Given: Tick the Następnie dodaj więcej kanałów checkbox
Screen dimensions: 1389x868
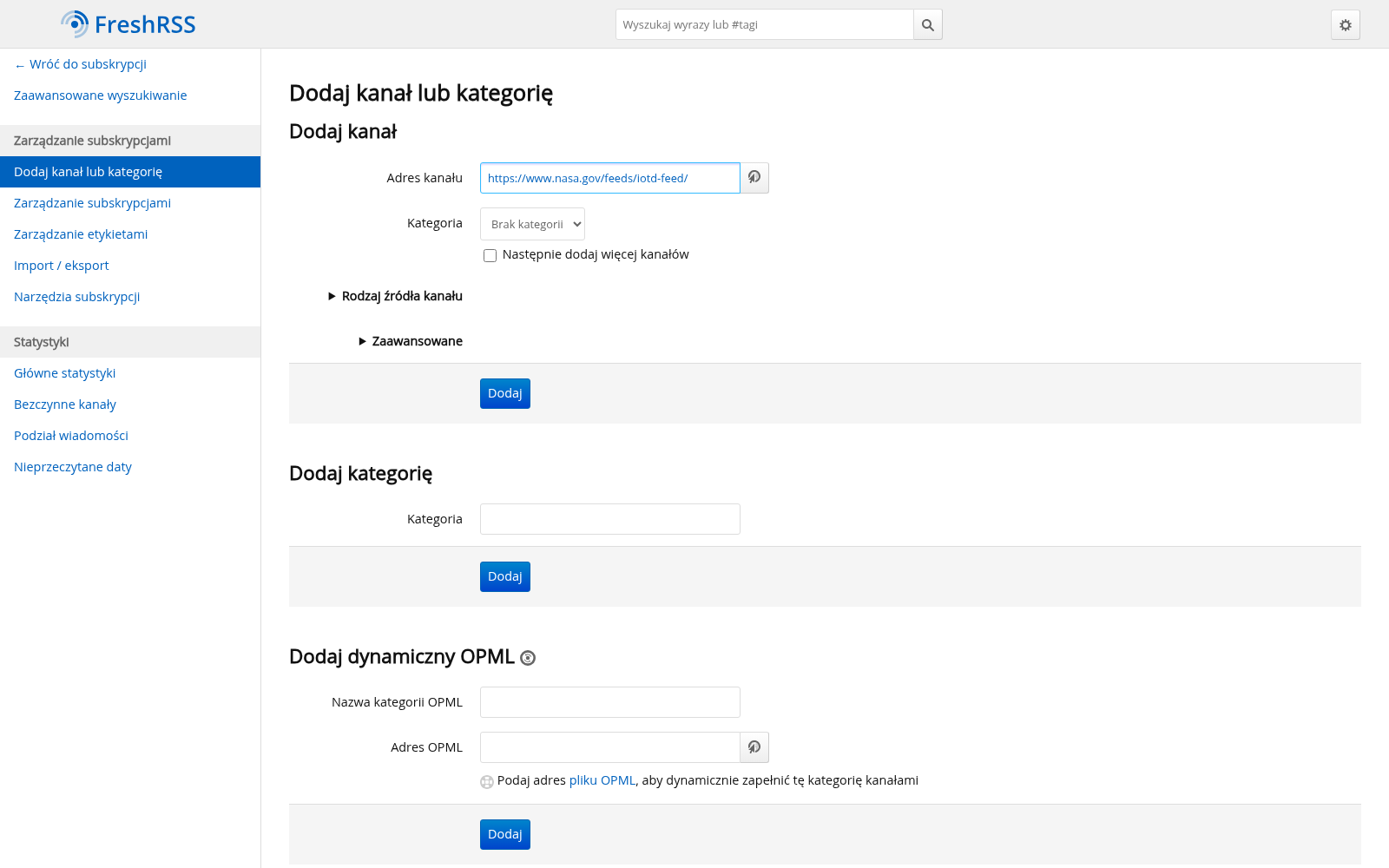Looking at the screenshot, I should pos(490,255).
